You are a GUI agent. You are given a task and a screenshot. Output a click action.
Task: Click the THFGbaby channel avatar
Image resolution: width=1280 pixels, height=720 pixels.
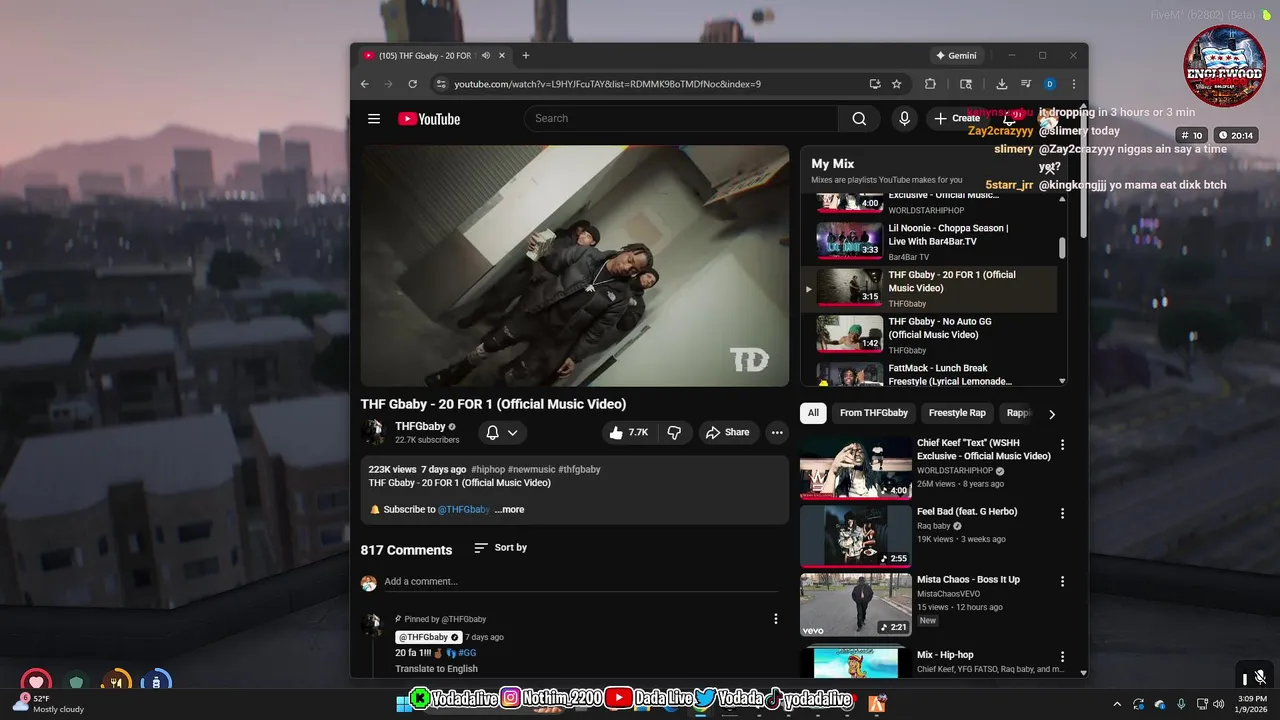tap(374, 432)
